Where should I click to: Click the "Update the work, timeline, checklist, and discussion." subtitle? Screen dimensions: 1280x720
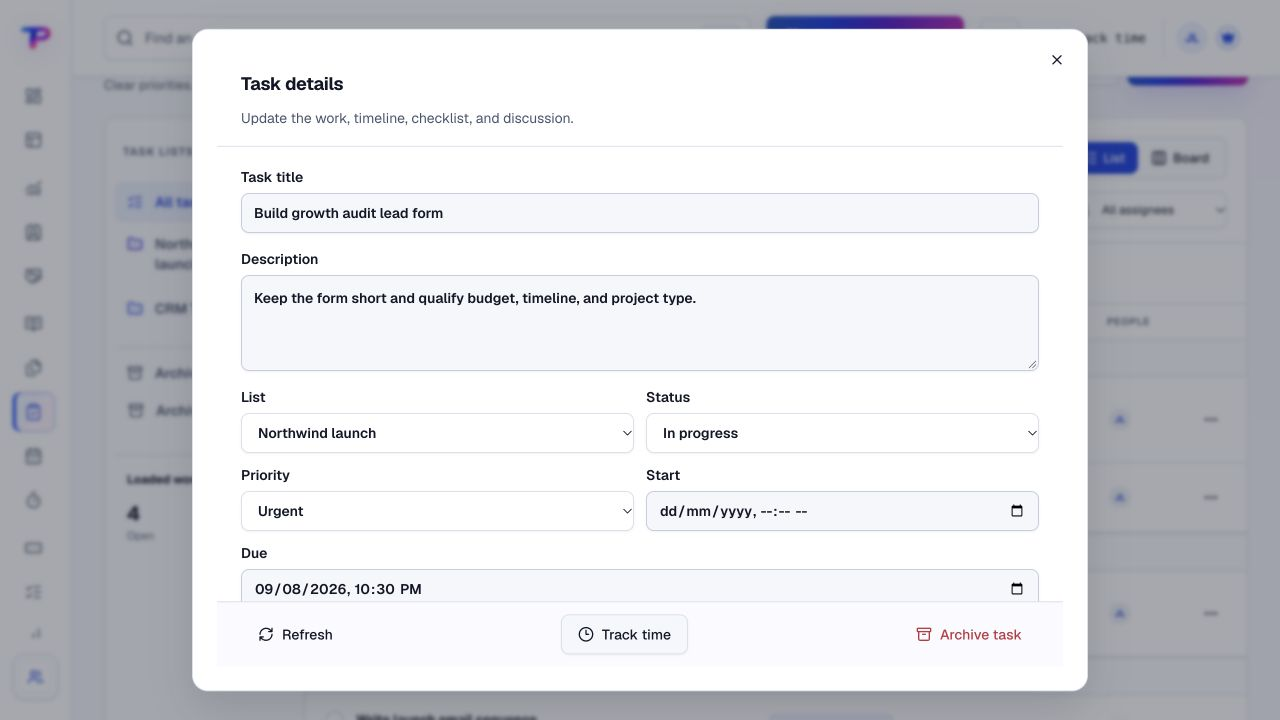point(407,118)
